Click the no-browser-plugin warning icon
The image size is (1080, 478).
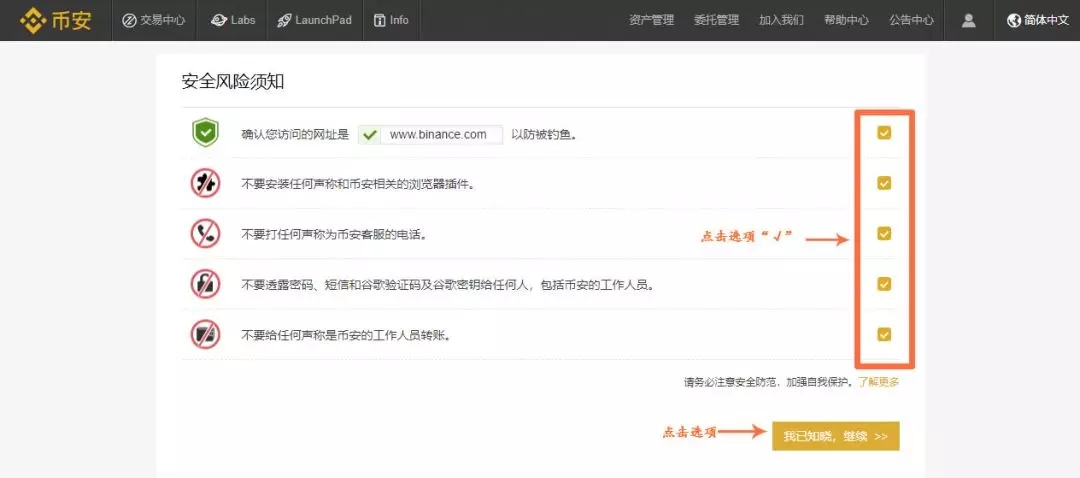point(205,183)
